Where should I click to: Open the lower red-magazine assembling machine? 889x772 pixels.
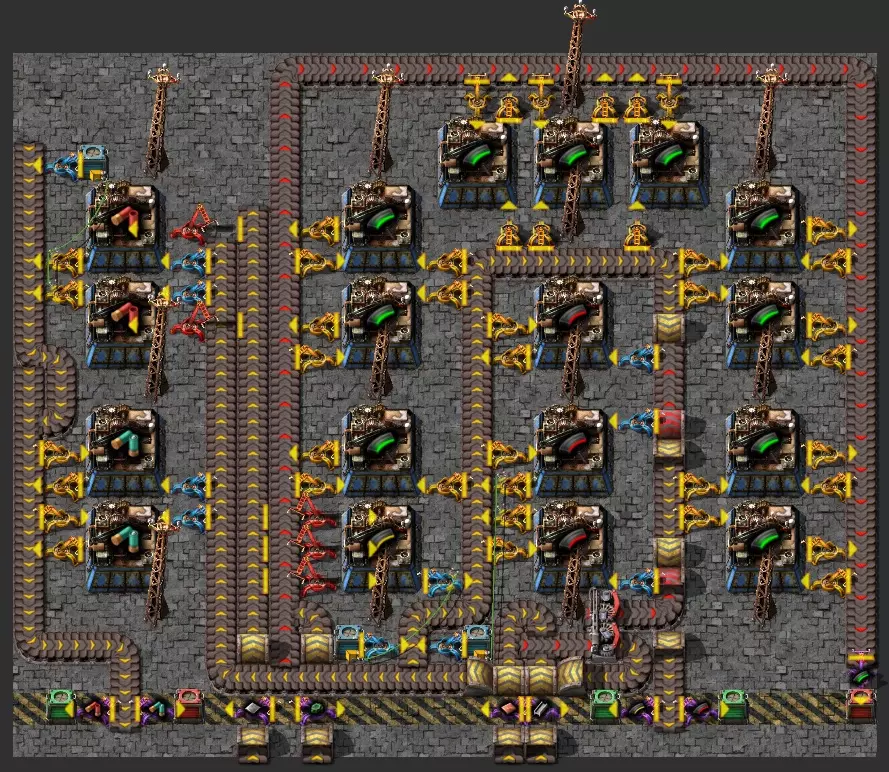[x=125, y=322]
